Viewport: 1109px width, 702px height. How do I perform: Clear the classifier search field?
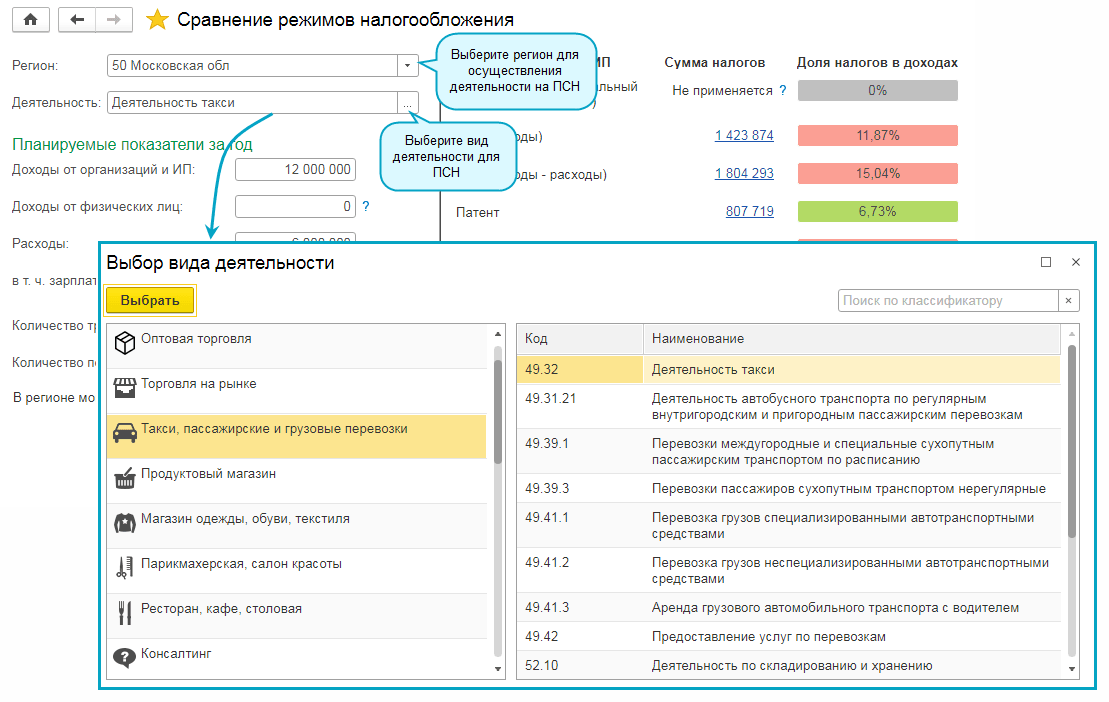pos(1069,300)
